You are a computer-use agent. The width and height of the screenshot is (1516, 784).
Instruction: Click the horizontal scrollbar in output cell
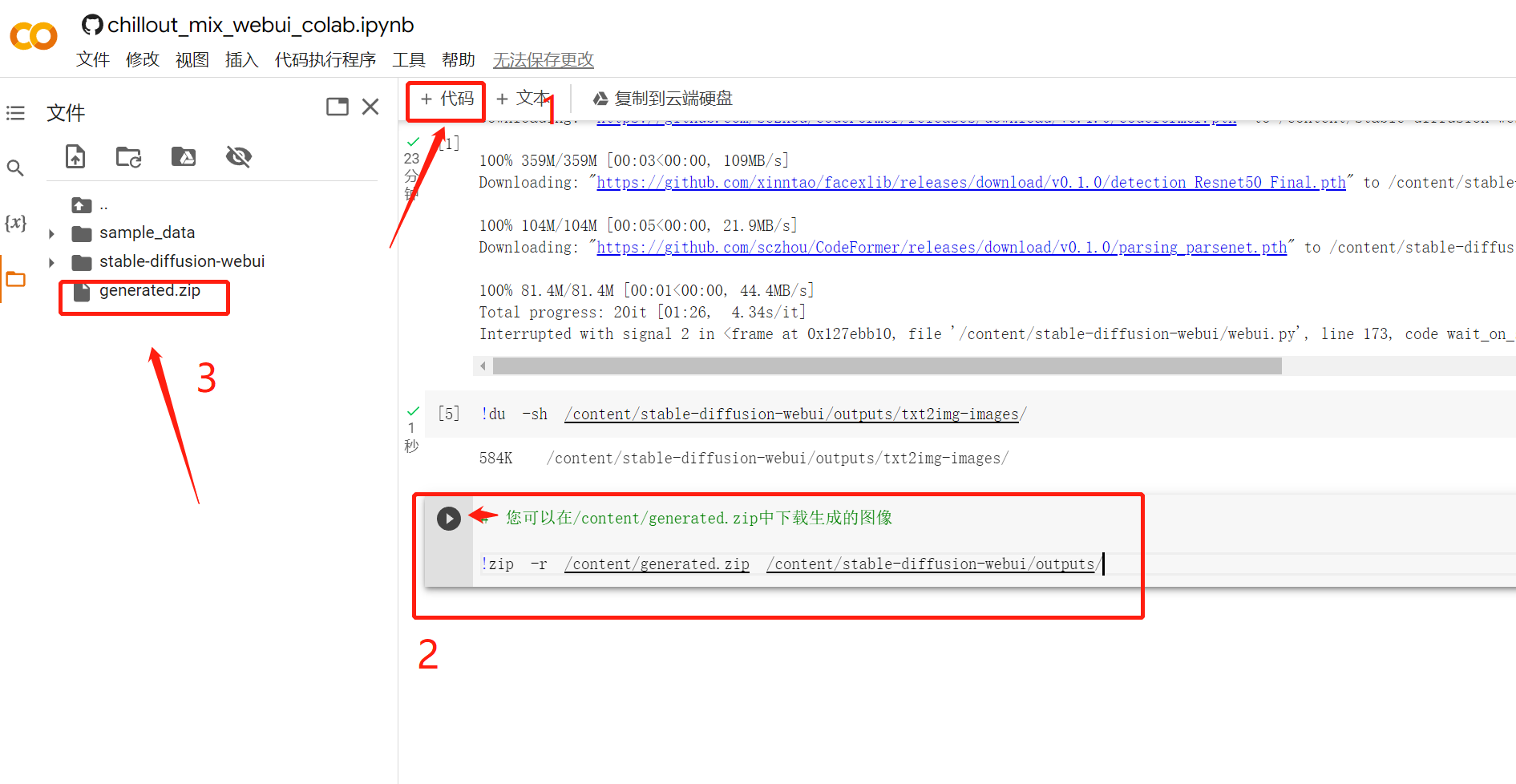(x=887, y=366)
